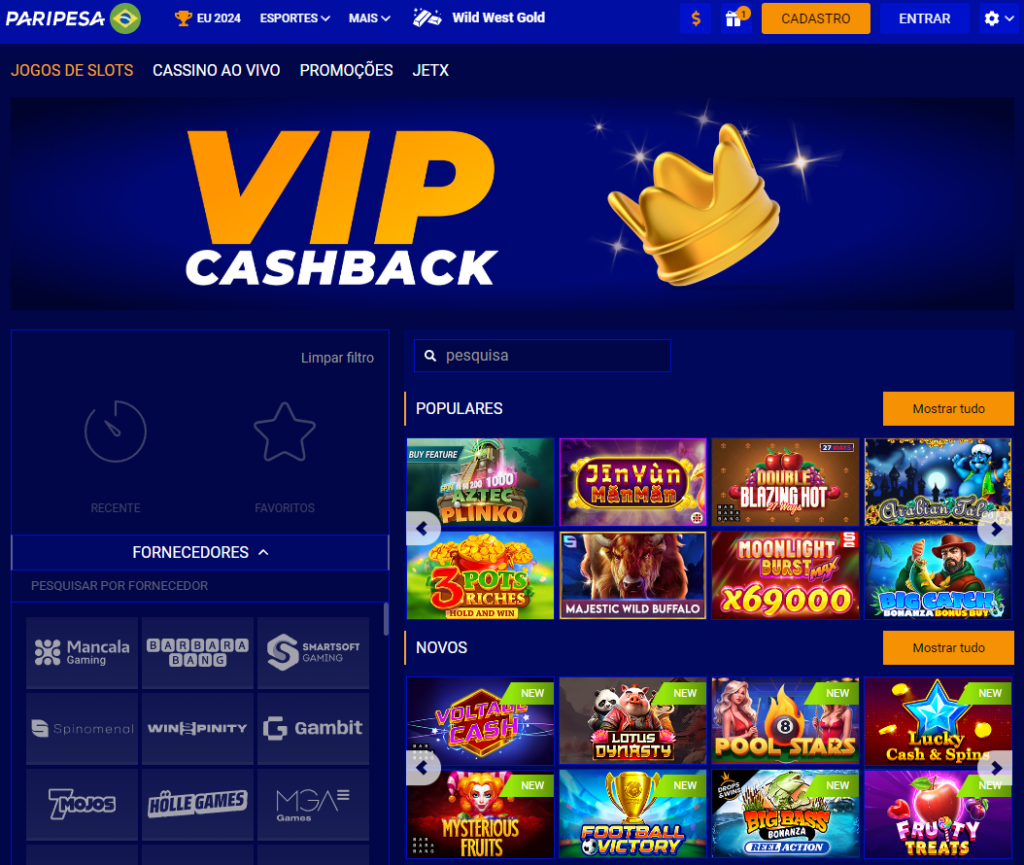Filter by the Hölle Games provider
The image size is (1024, 865).
(198, 804)
